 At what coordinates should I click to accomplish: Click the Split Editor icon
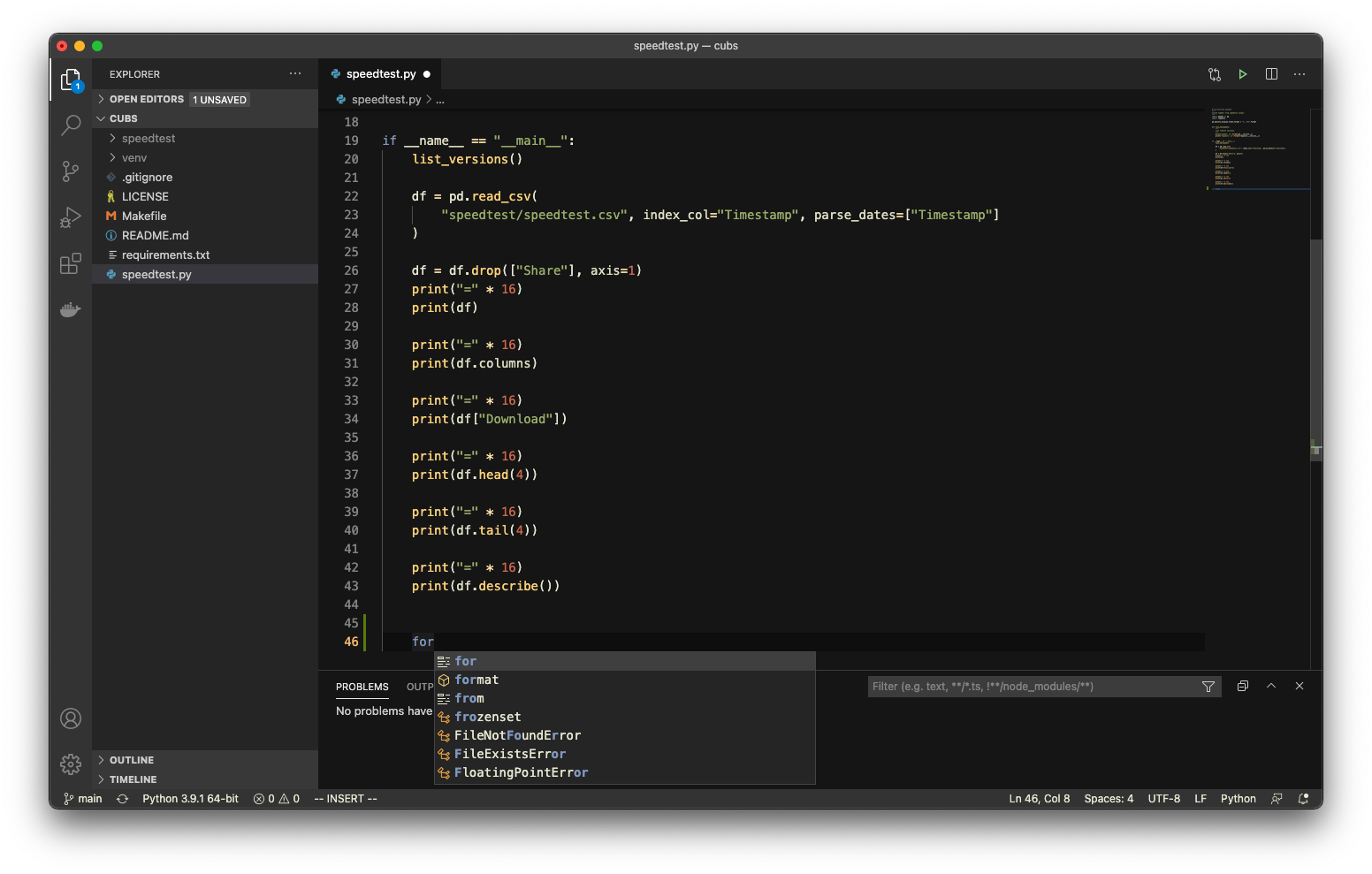(1271, 74)
